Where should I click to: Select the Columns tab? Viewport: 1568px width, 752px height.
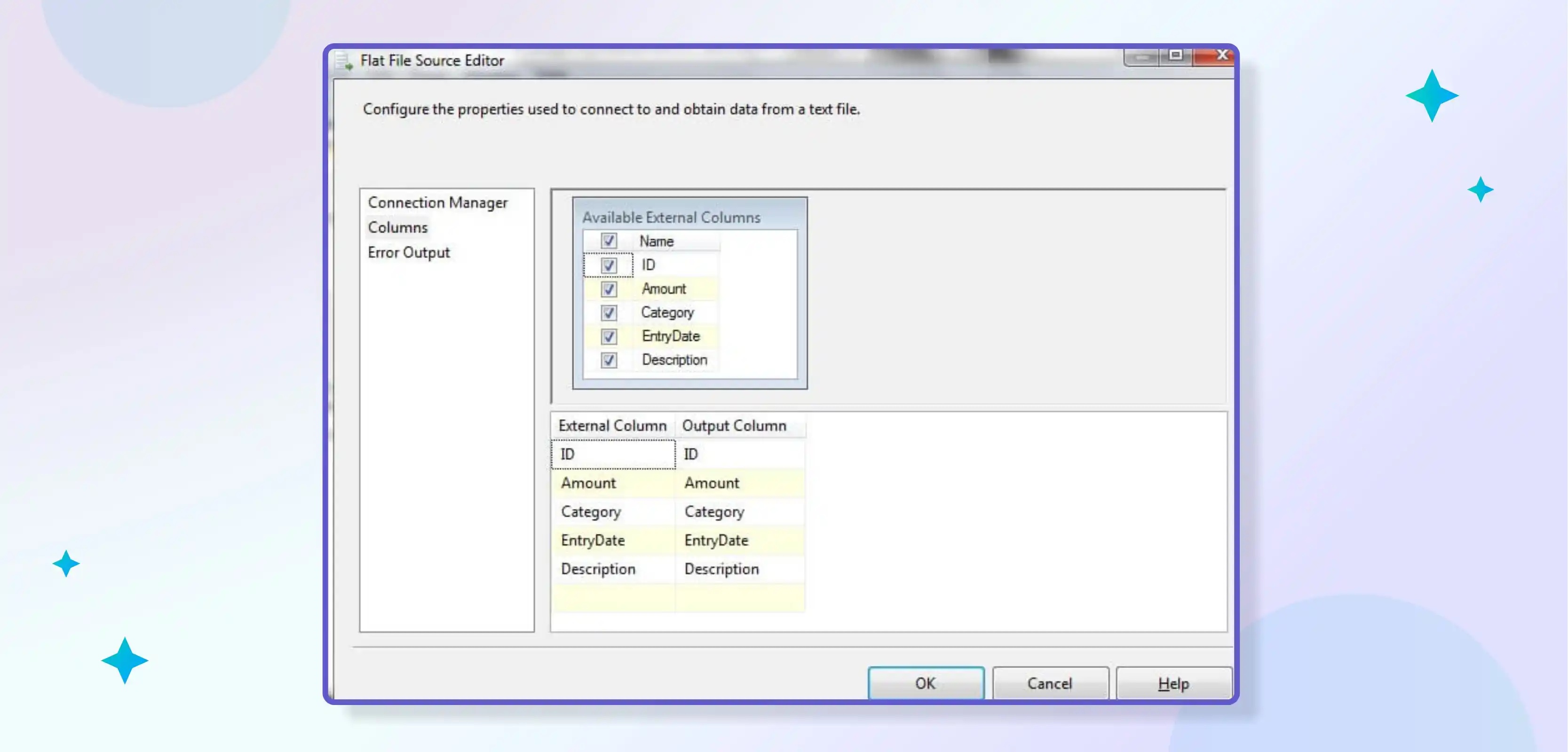tap(397, 227)
